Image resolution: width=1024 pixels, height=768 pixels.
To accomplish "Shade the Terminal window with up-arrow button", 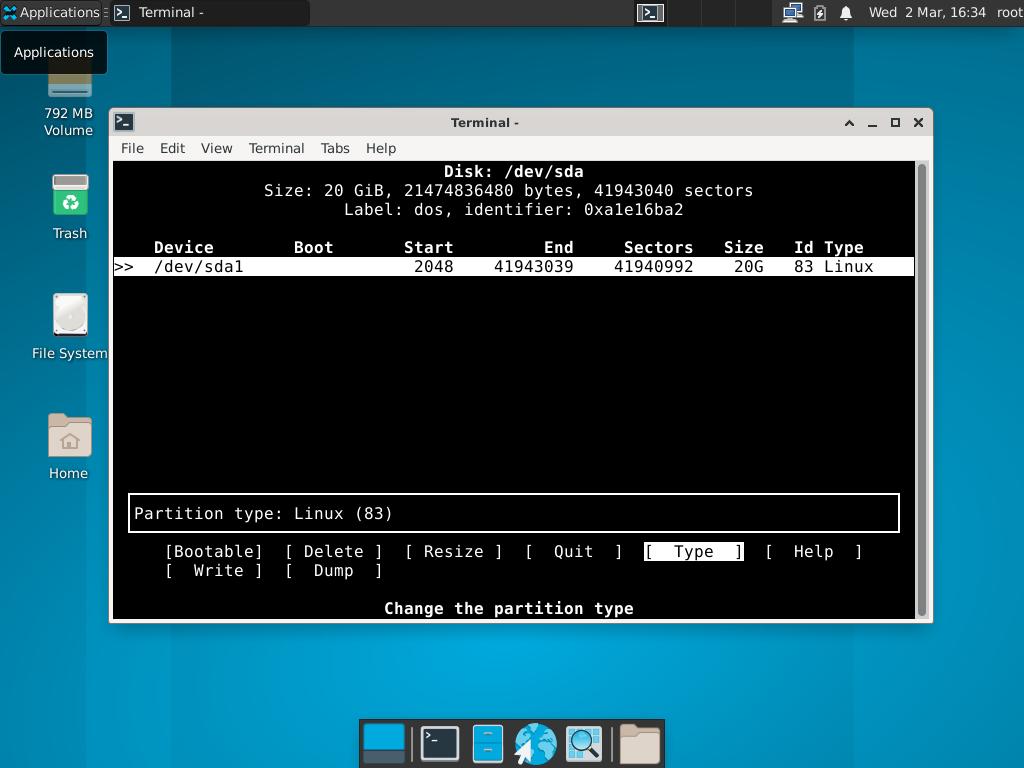I will (x=849, y=123).
